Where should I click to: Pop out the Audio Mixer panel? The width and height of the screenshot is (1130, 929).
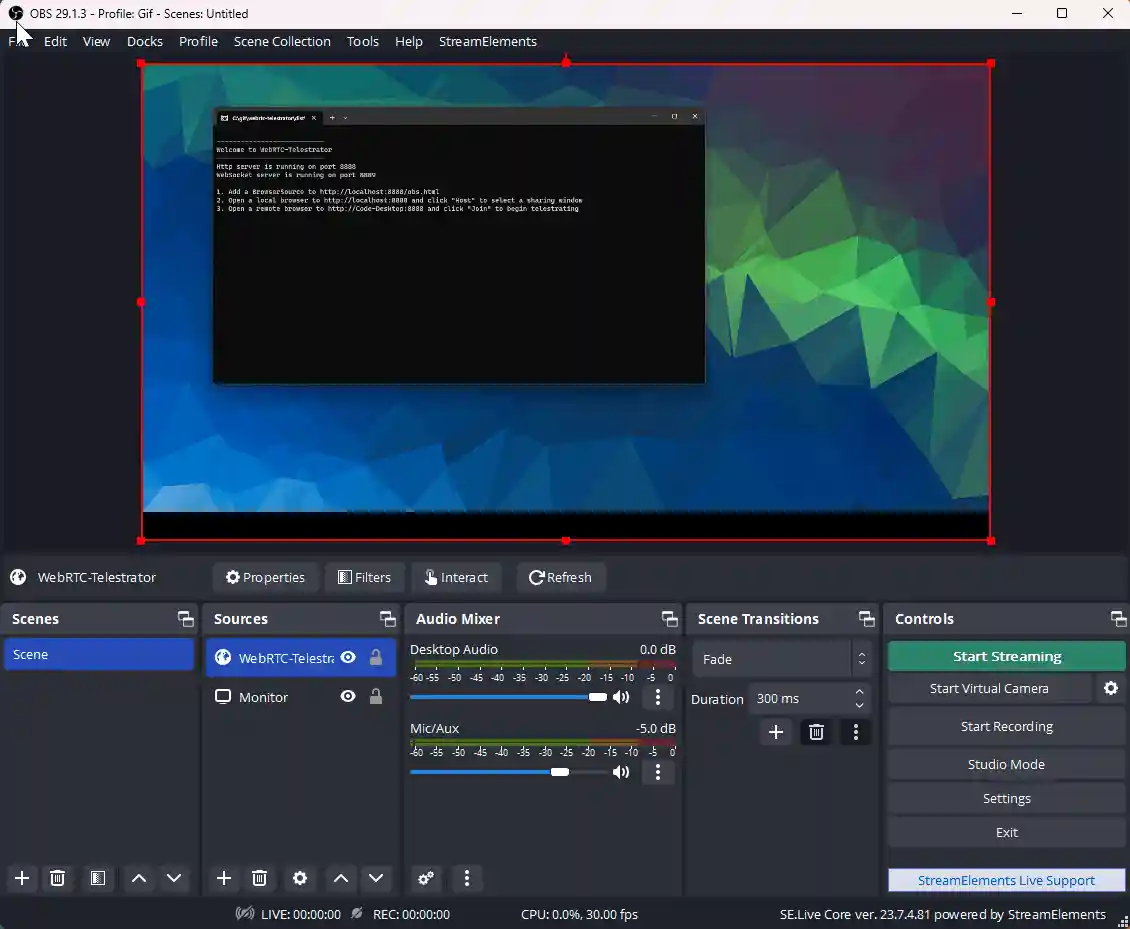(671, 618)
